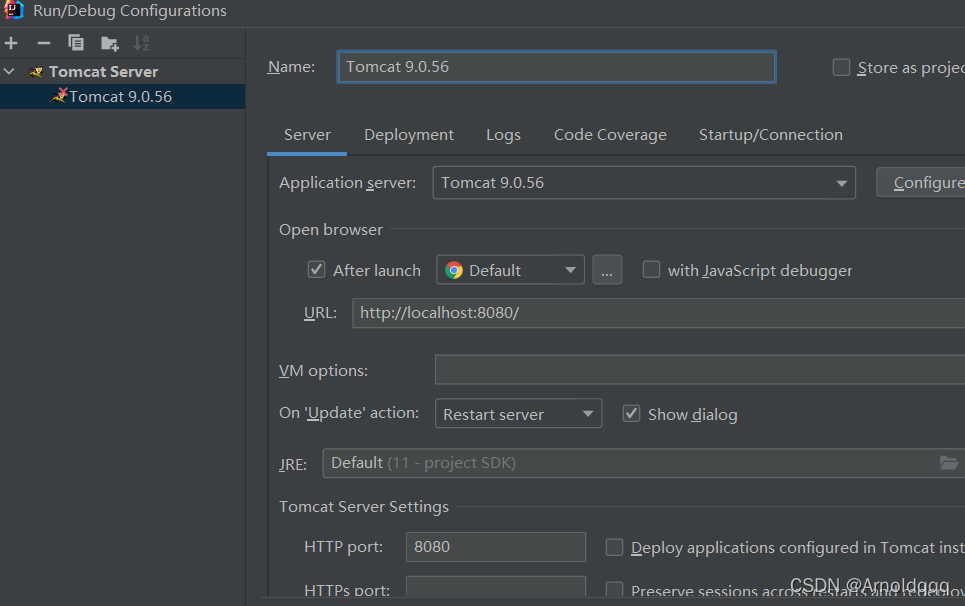
Task: Open browser selection with the '...' button
Action: [607, 269]
